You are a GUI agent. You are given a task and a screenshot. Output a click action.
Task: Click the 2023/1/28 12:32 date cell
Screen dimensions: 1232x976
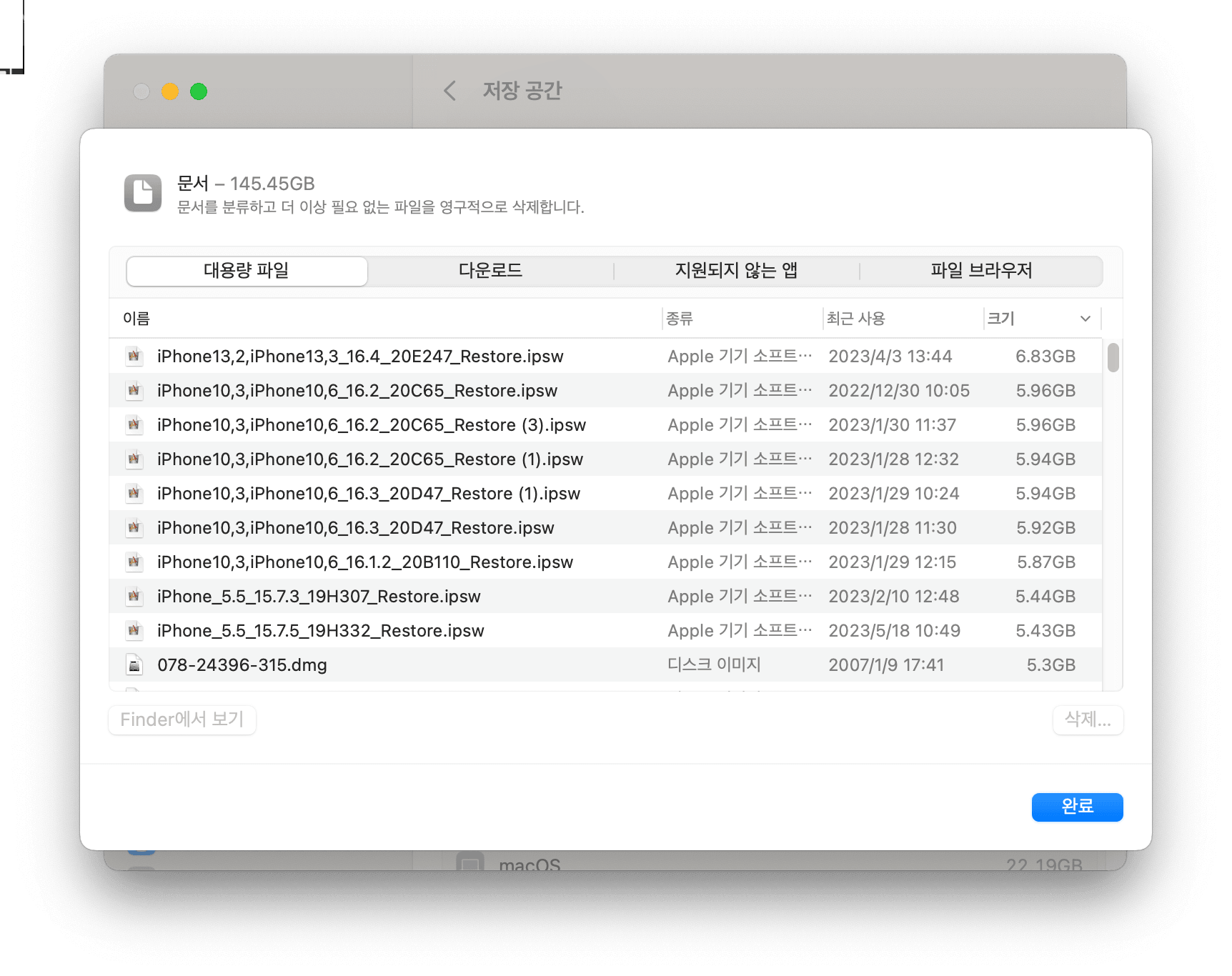(893, 459)
